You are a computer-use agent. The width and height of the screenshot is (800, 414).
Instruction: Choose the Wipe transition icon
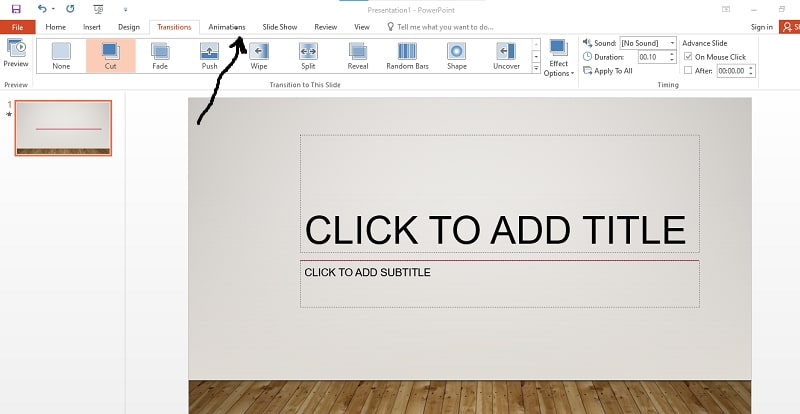(x=258, y=56)
